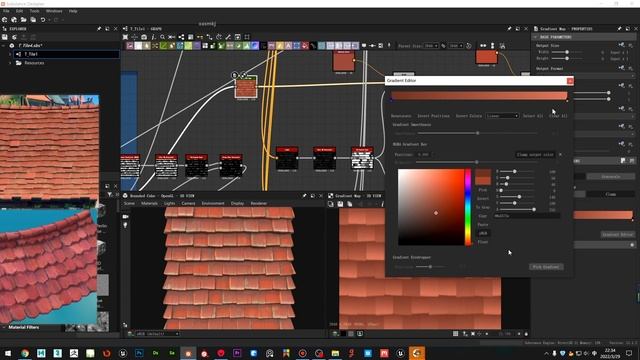Click the horizontal arrows icon in graph toolbar
The image size is (640, 360).
[483, 46]
